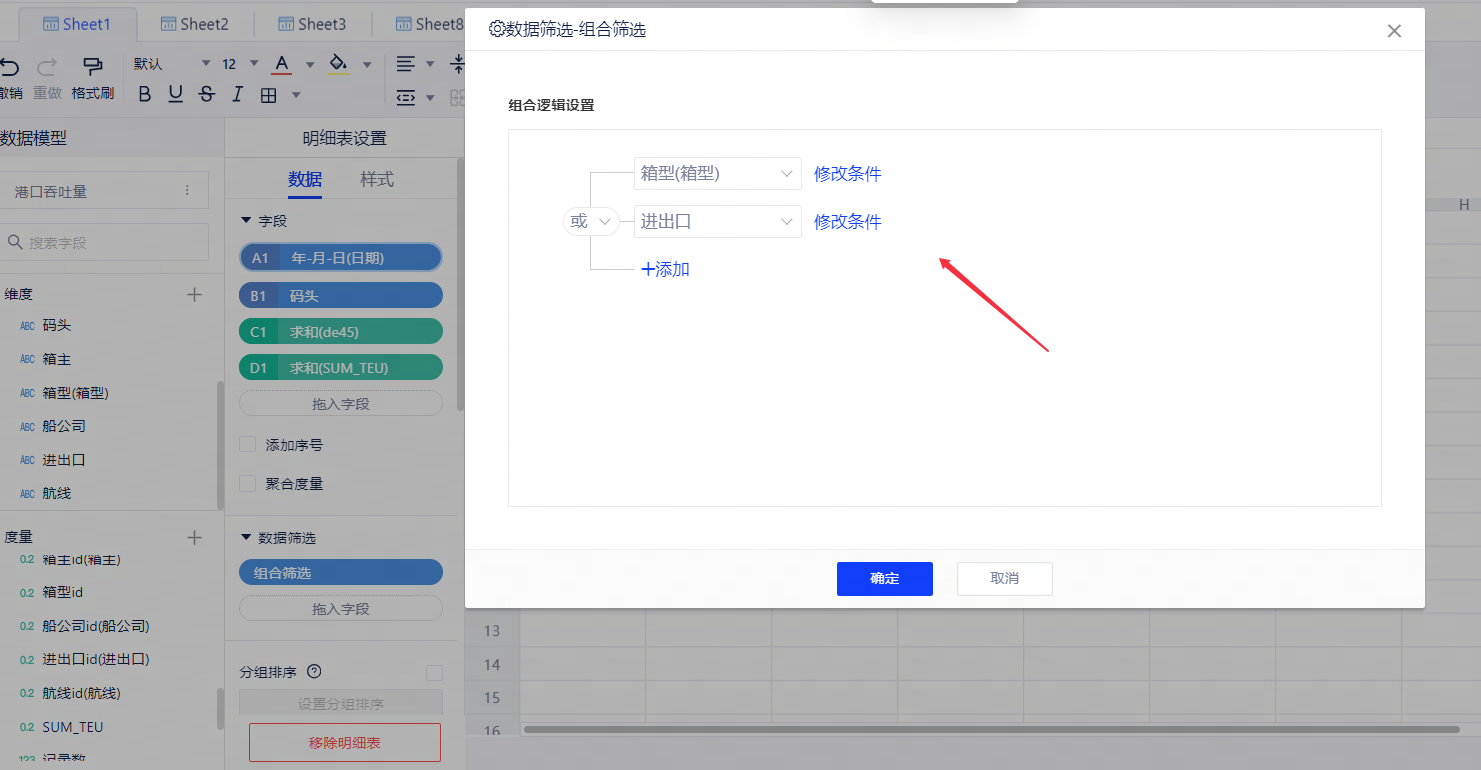Click the red font color swatch
The width and height of the screenshot is (1481, 770).
[x=282, y=65]
